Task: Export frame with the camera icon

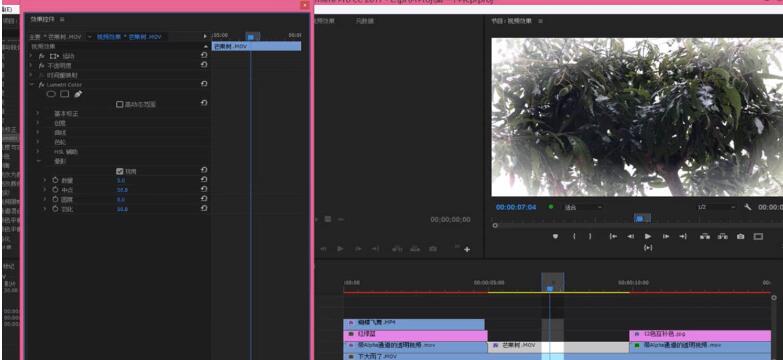Action: point(741,237)
